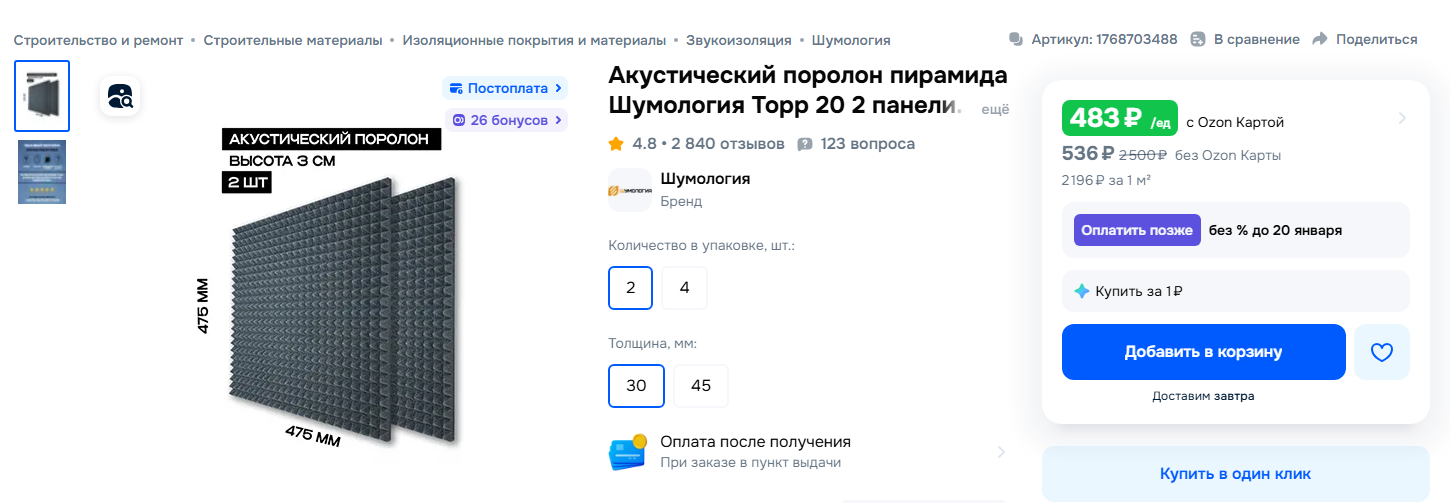1450x503 pixels.
Task: Click Купить в один клик button
Action: tap(1236, 474)
